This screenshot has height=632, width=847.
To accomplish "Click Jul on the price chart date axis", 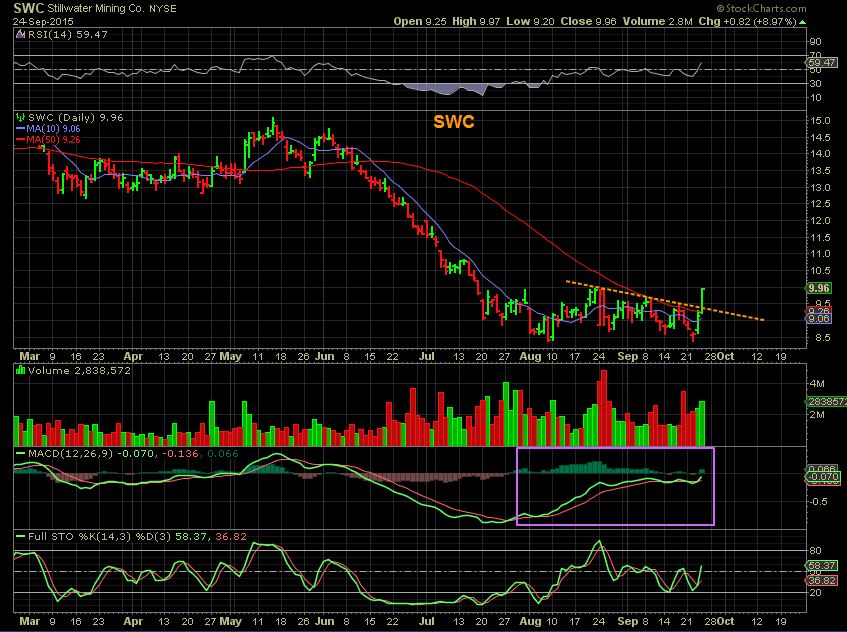I will 427,357.
